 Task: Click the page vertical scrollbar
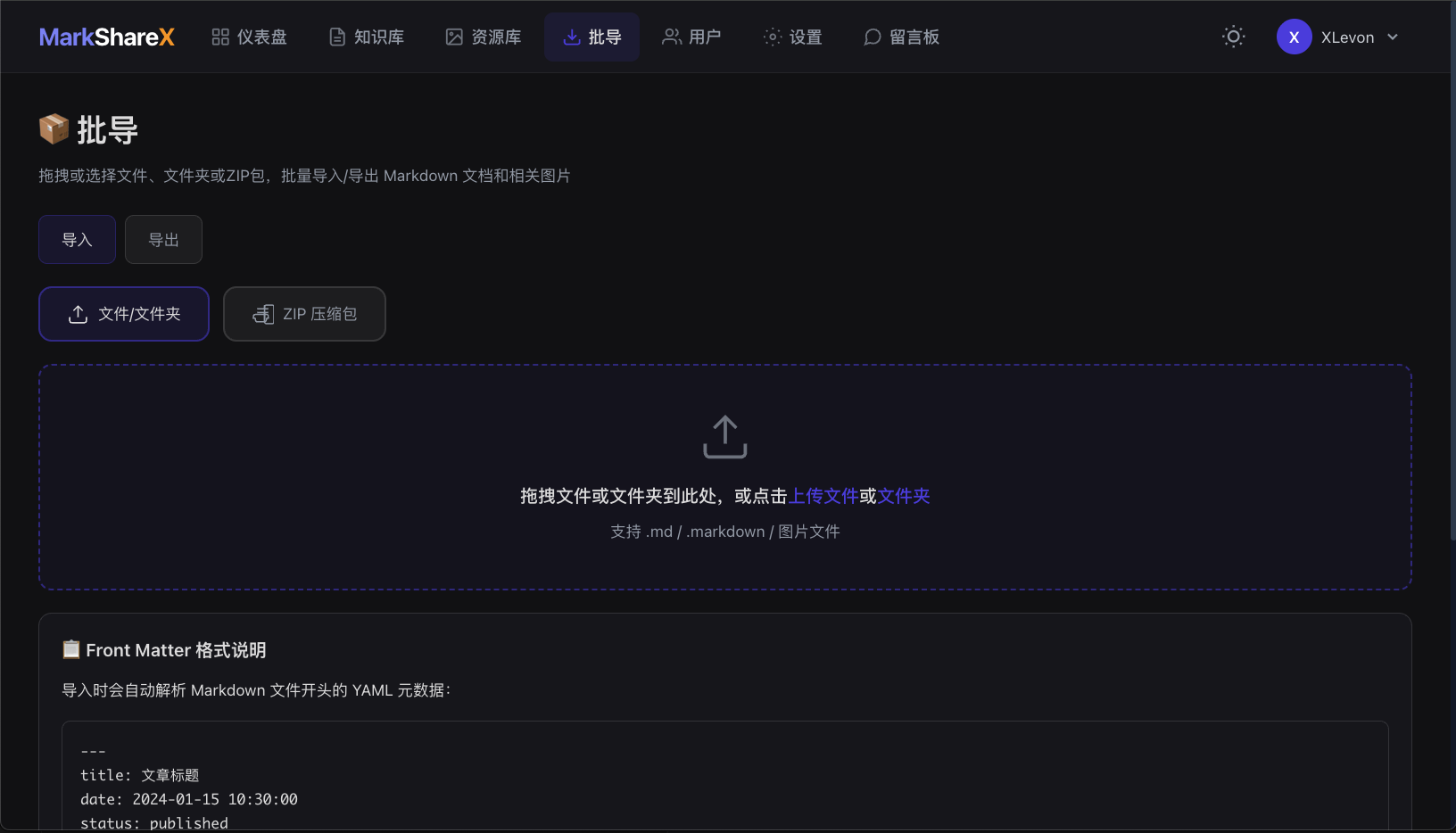1453,271
